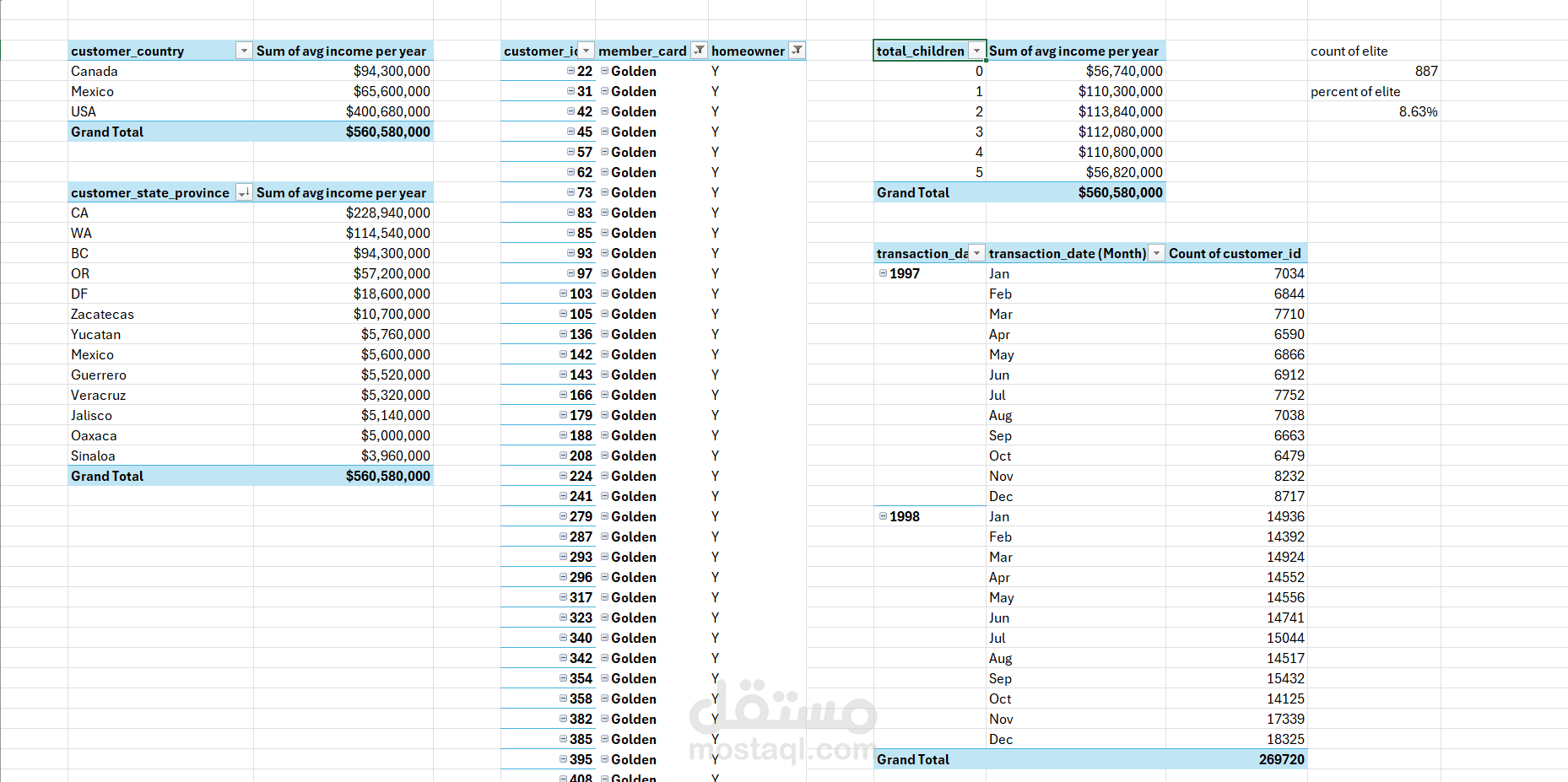Select the WA income value $114,540,000

[343, 233]
